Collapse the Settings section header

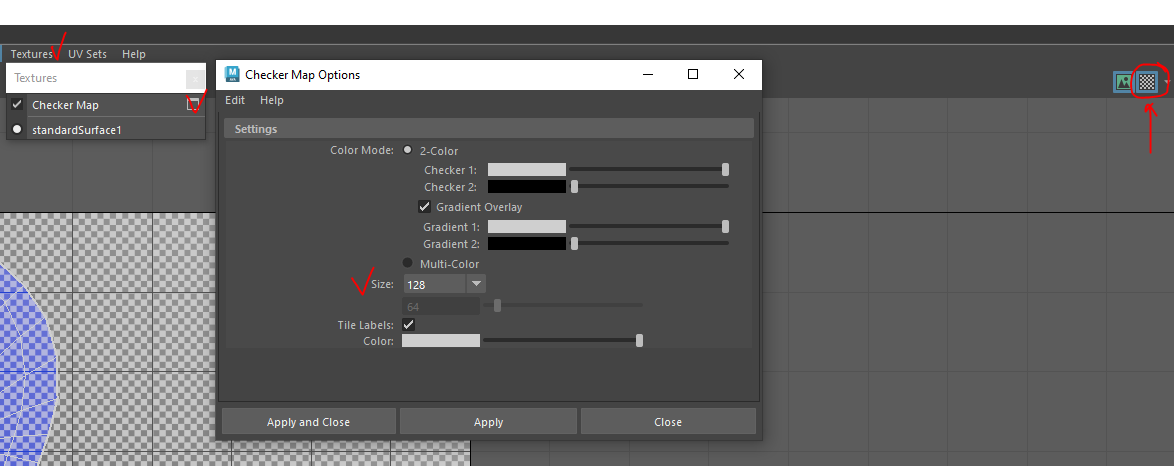coord(488,129)
